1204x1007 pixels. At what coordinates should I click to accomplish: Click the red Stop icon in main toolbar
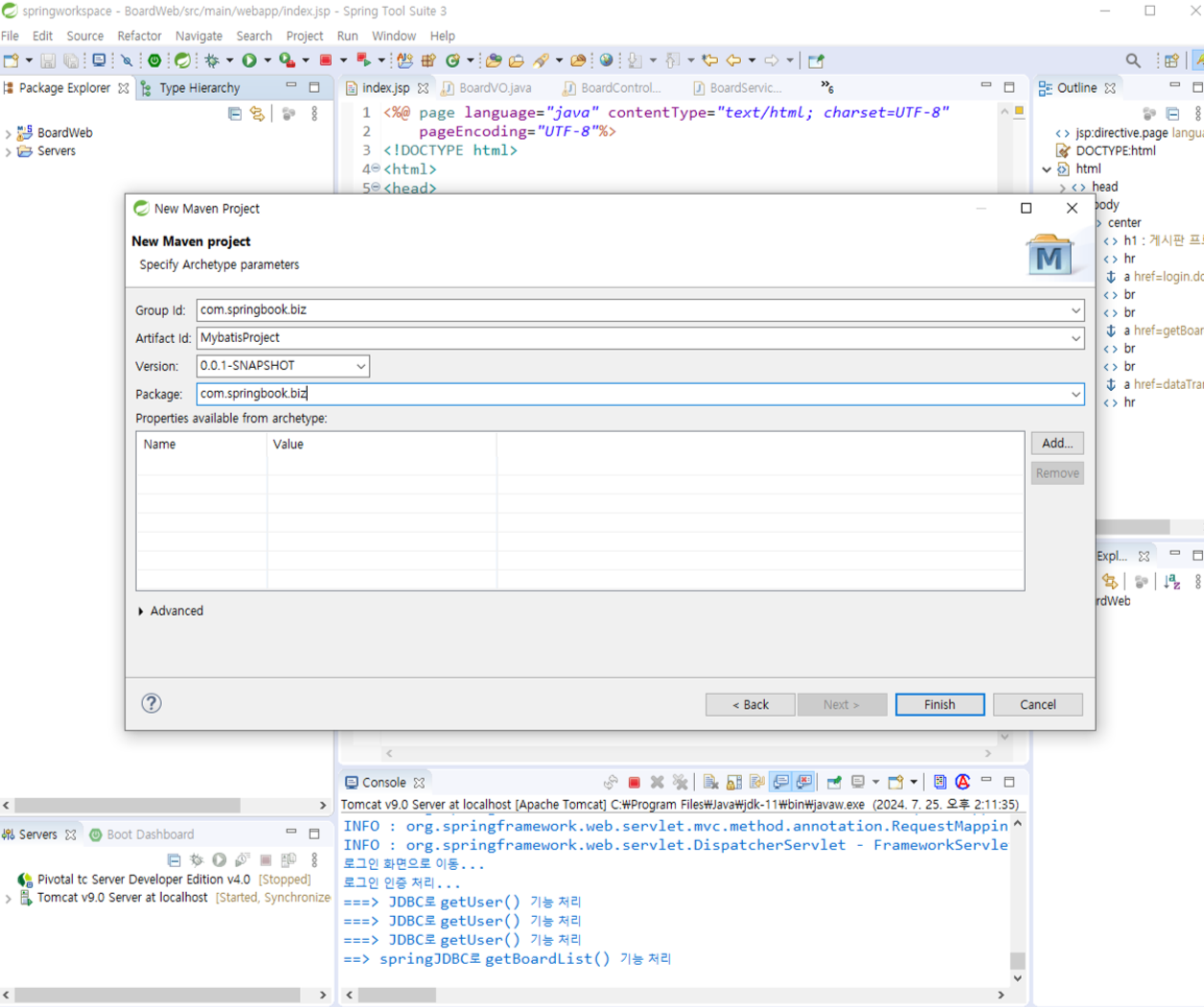click(326, 60)
